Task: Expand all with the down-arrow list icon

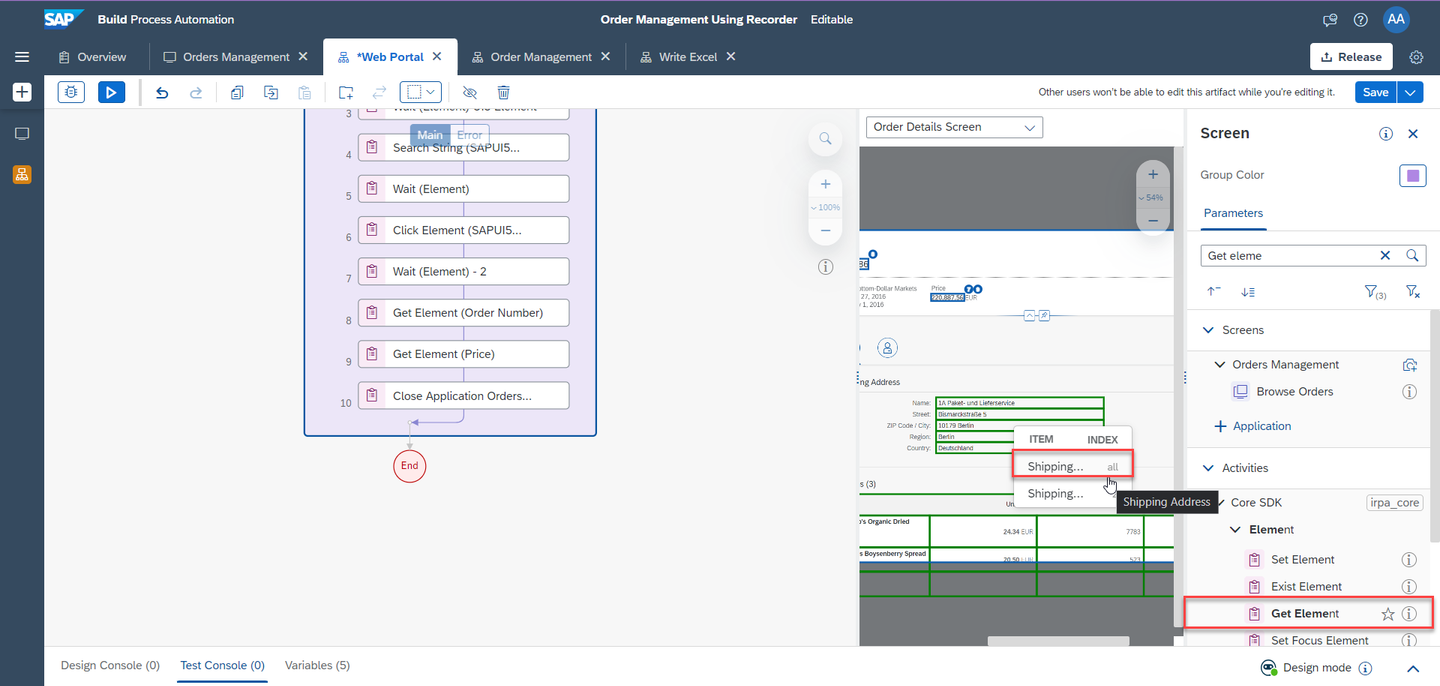Action: 1248,291
